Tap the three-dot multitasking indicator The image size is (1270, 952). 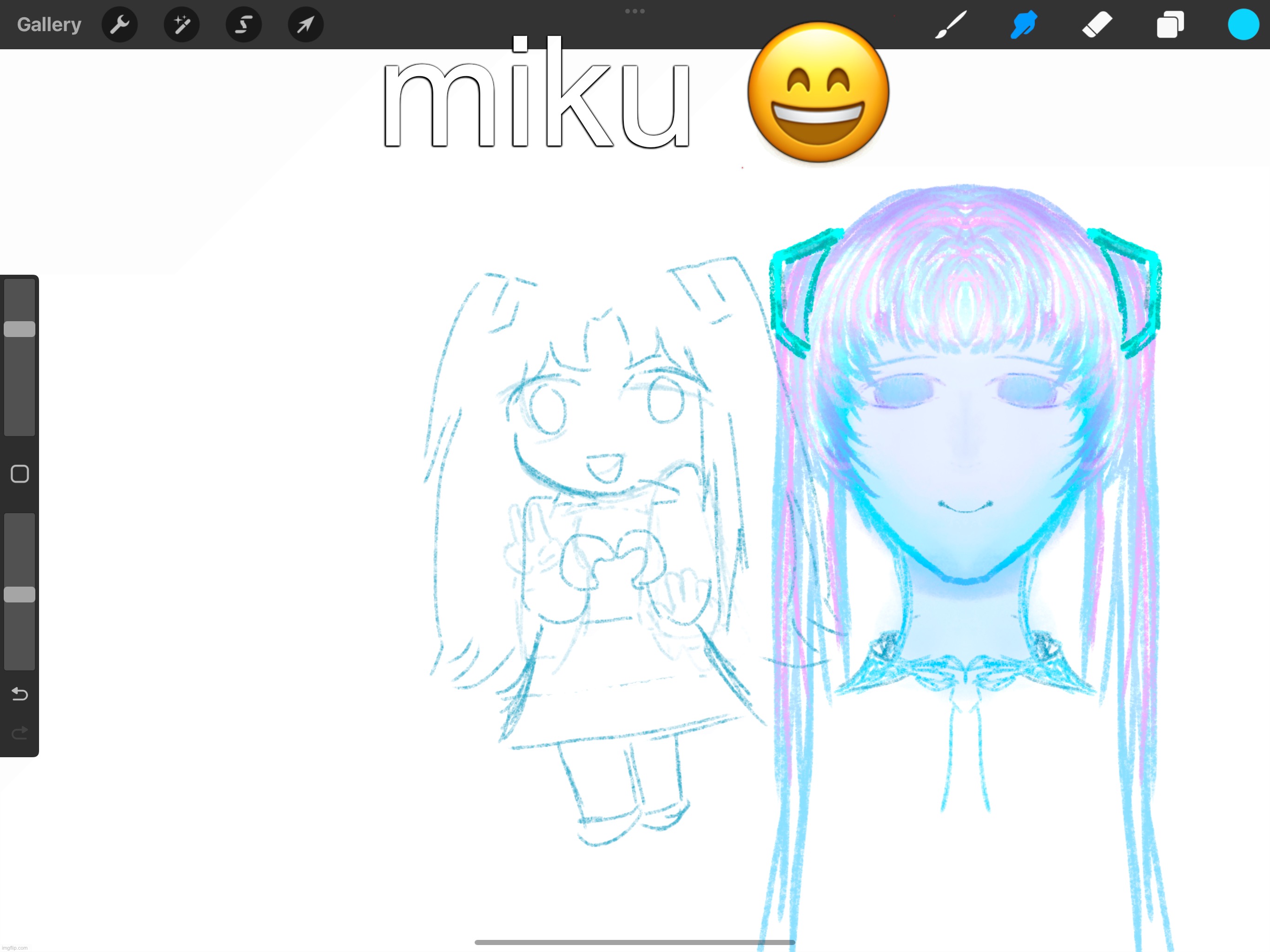(x=635, y=11)
